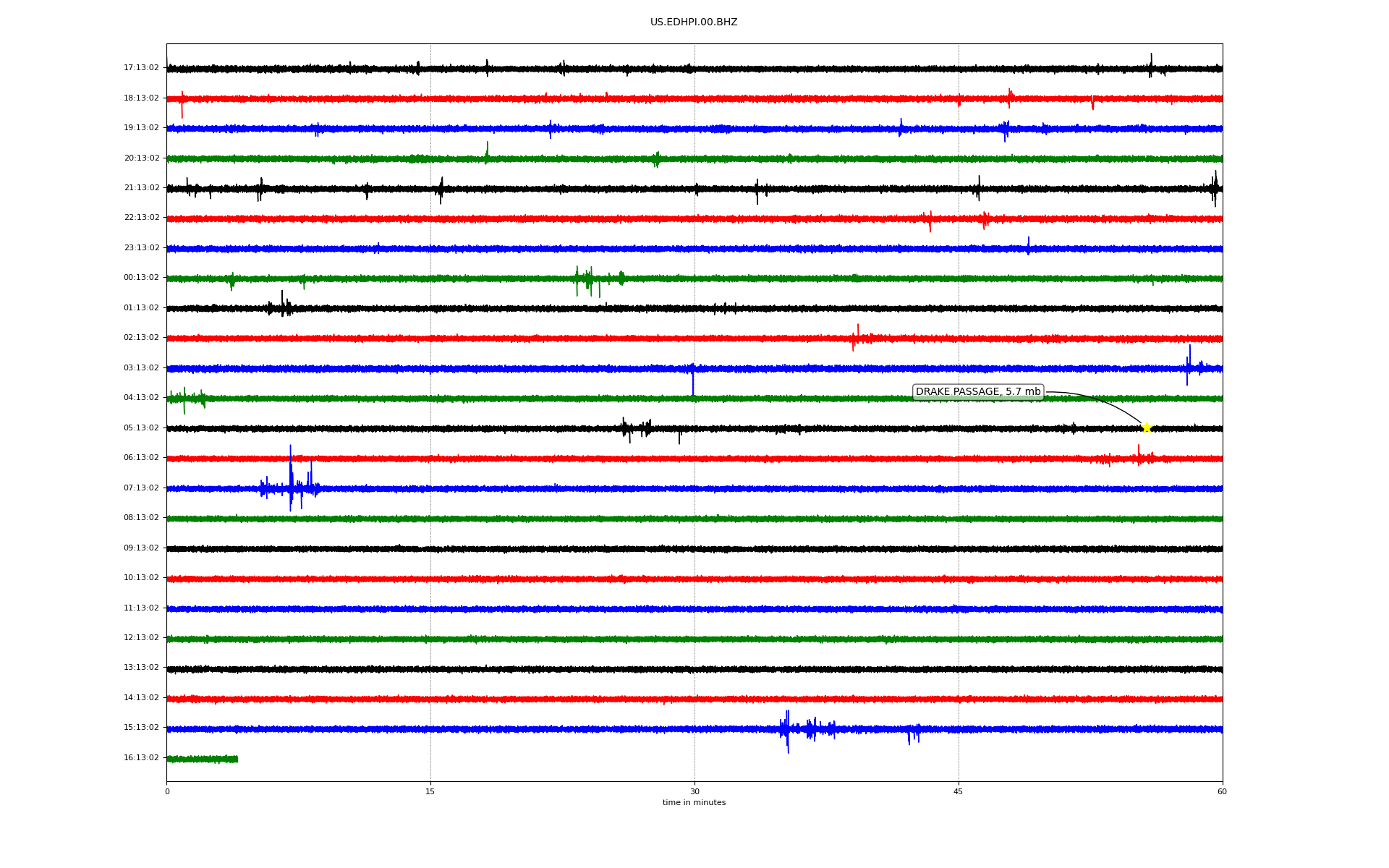The width and height of the screenshot is (1389, 868).
Task: Click the 17:13:02 time label
Action: click(141, 68)
